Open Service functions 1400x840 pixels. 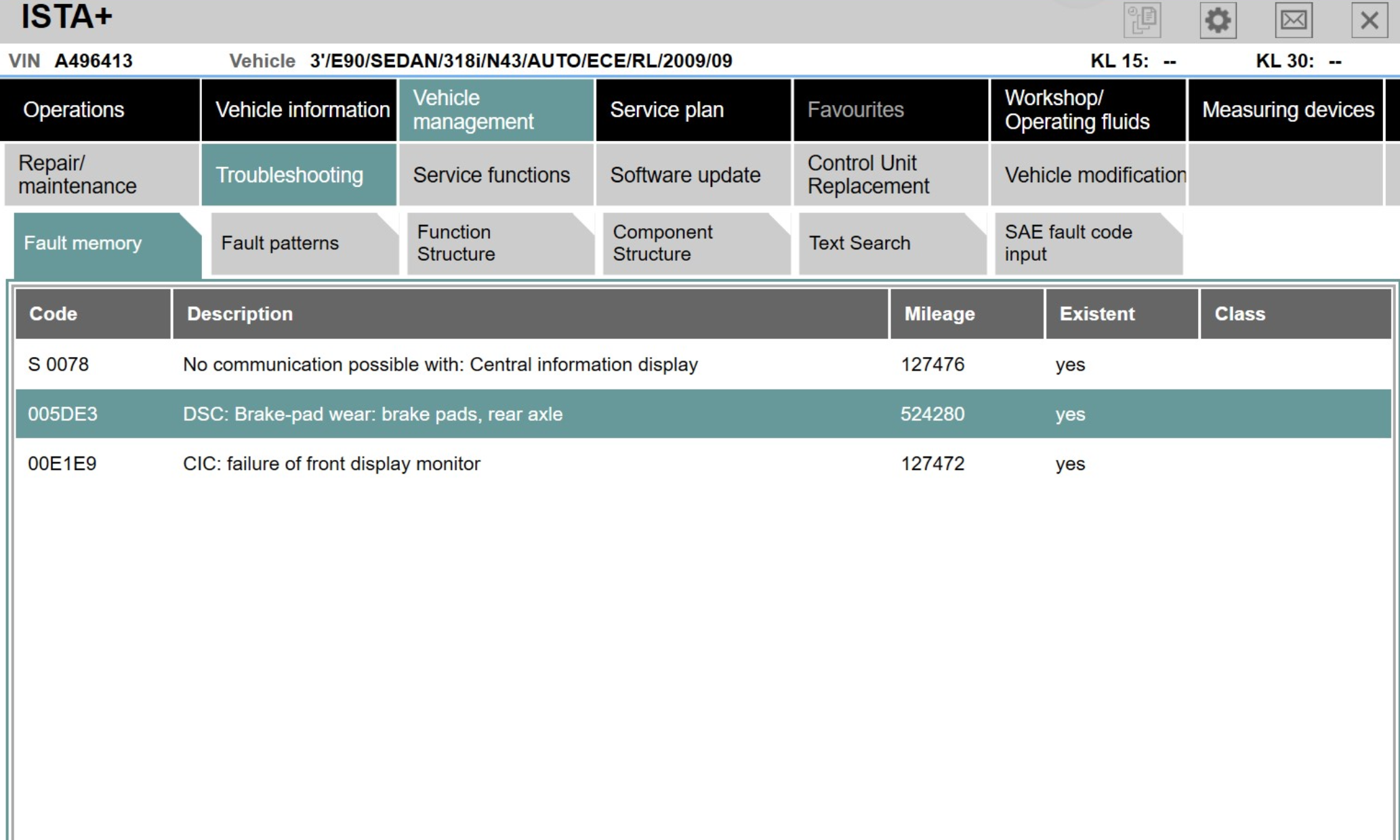click(496, 175)
